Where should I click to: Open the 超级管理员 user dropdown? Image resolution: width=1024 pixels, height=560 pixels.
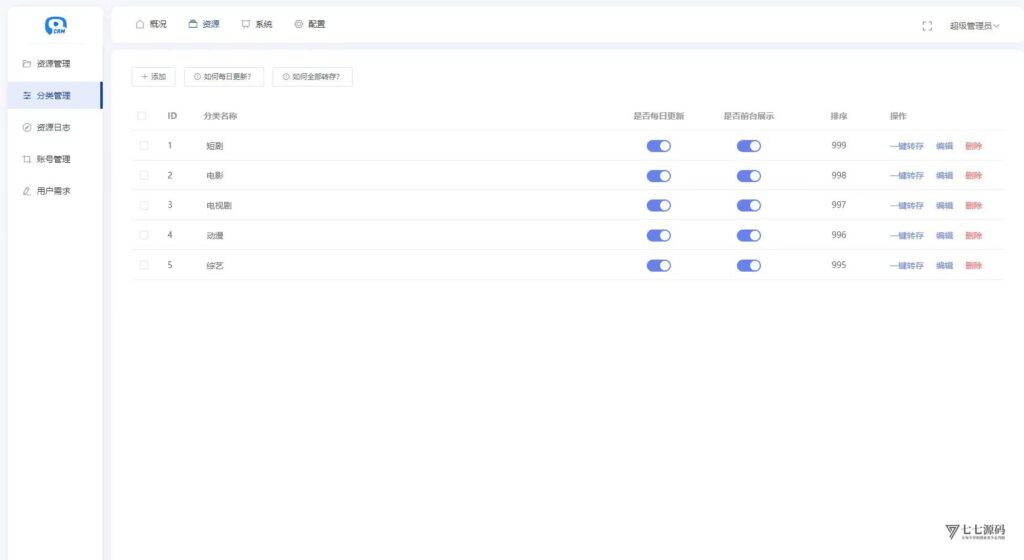click(974, 26)
